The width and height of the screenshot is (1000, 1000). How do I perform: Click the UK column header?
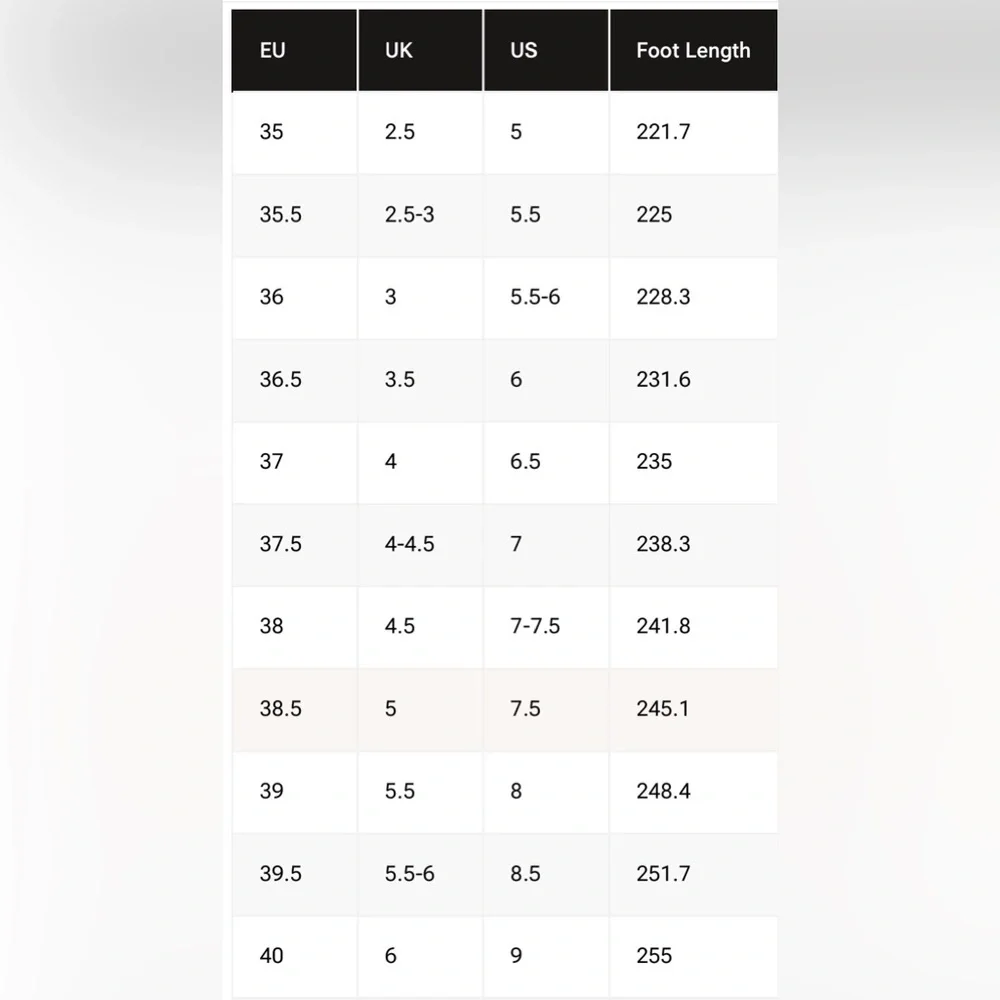[x=420, y=50]
